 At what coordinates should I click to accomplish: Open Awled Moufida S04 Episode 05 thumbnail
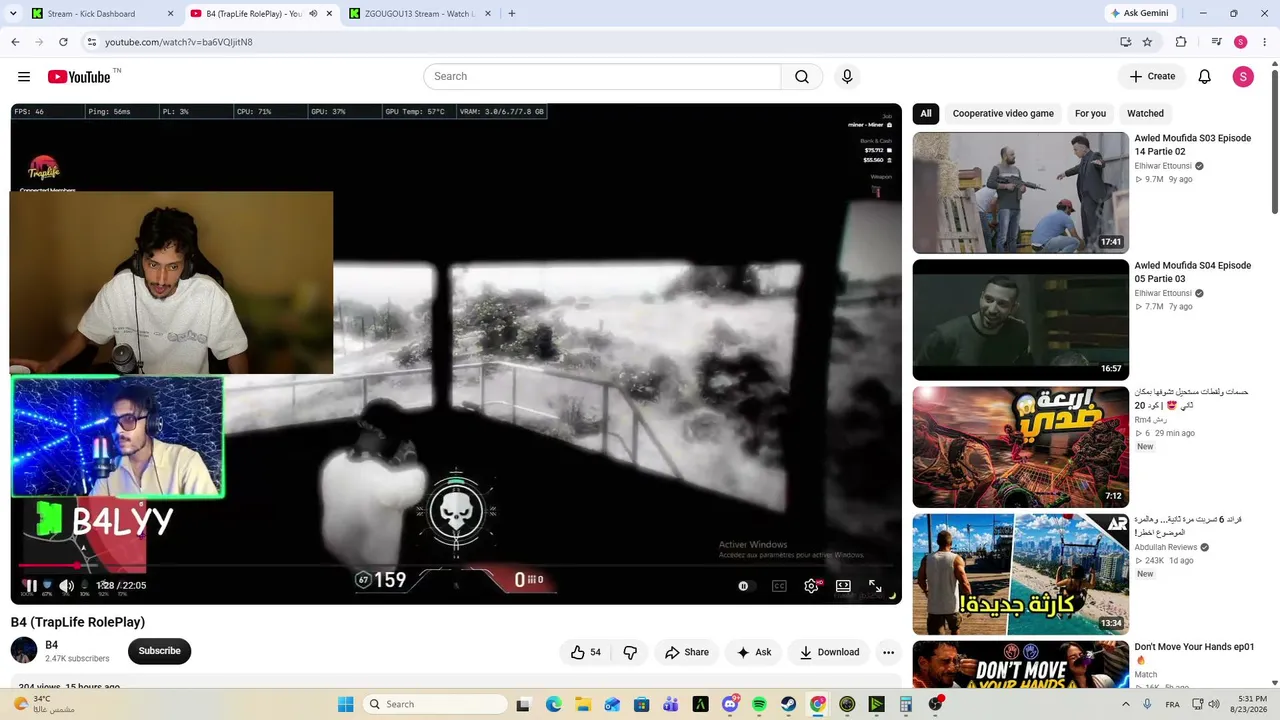(x=1021, y=320)
